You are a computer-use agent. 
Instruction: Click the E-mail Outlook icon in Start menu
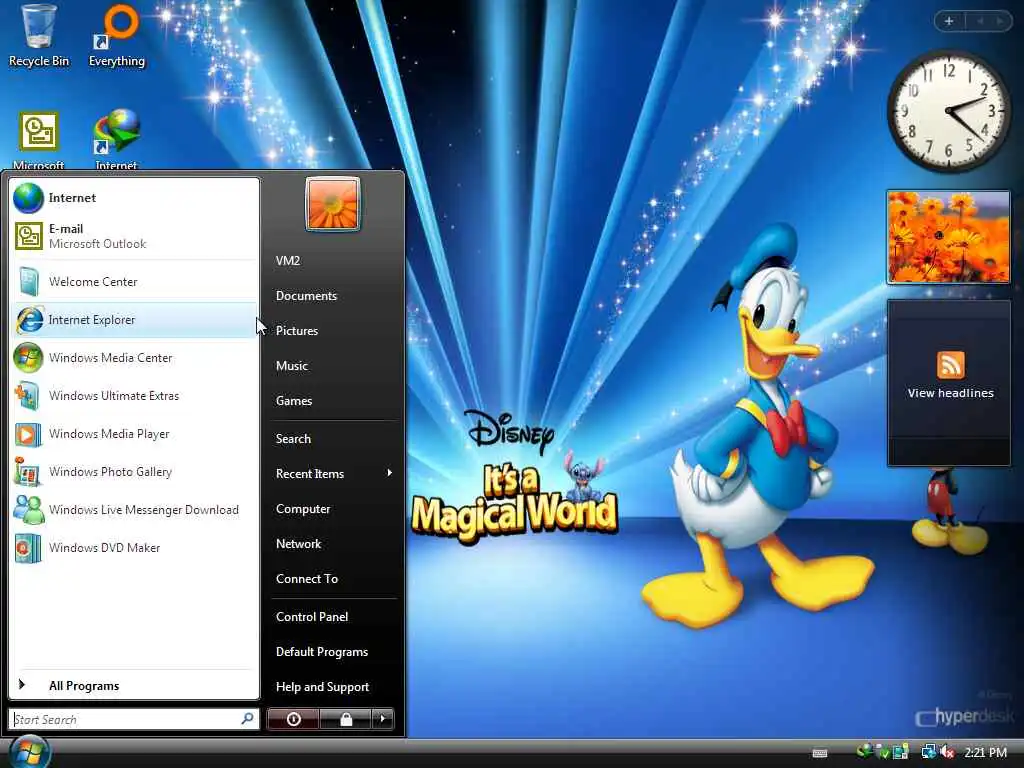29,236
